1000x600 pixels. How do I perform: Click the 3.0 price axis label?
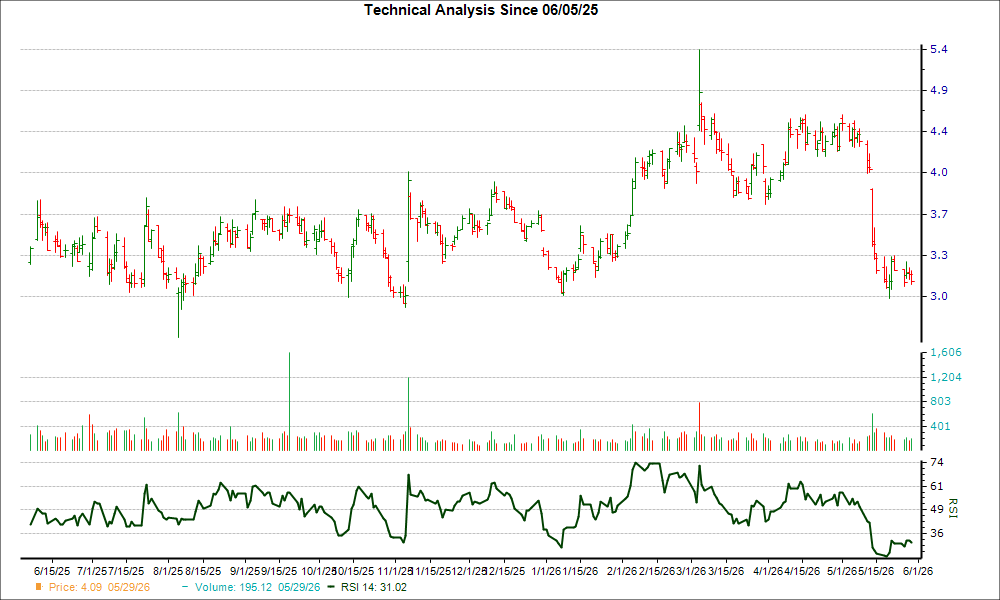938,296
